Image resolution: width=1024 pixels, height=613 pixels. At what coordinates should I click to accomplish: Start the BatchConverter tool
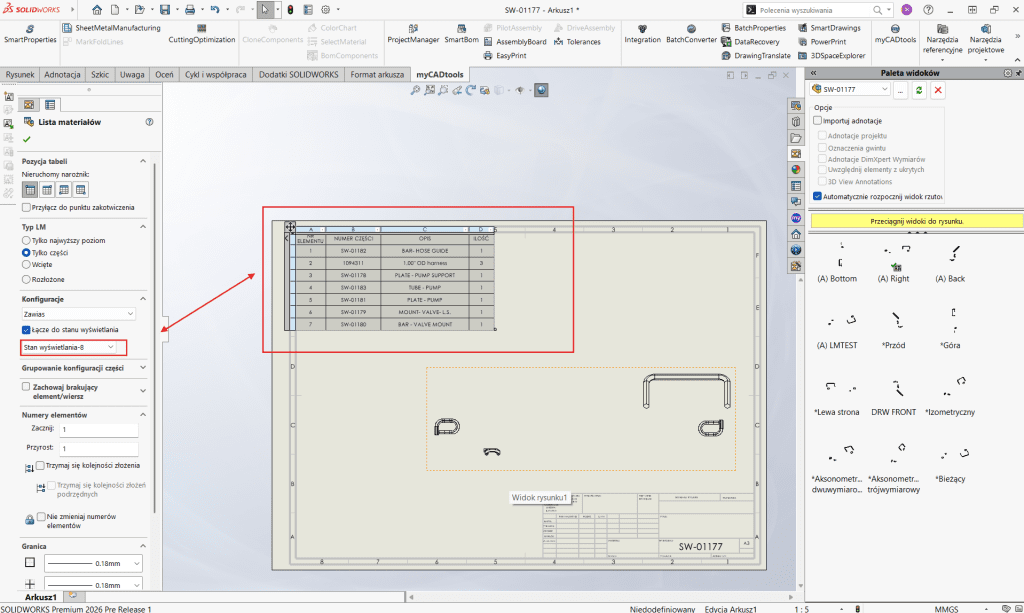click(692, 33)
